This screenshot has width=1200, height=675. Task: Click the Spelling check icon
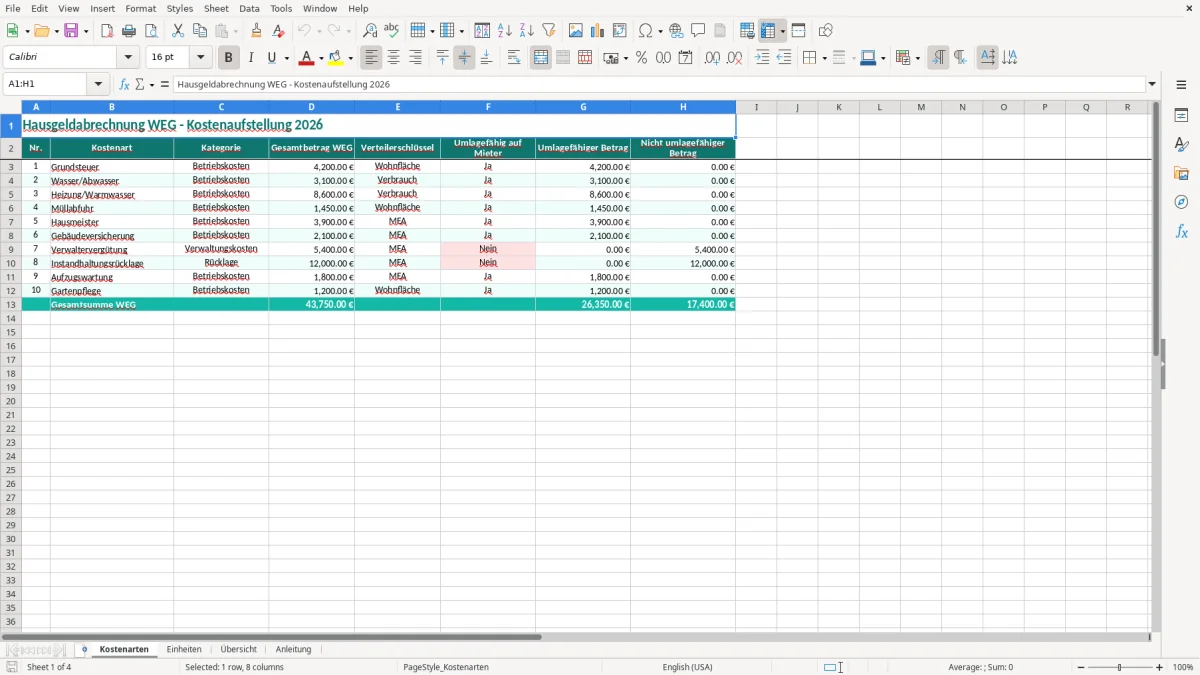tap(392, 31)
